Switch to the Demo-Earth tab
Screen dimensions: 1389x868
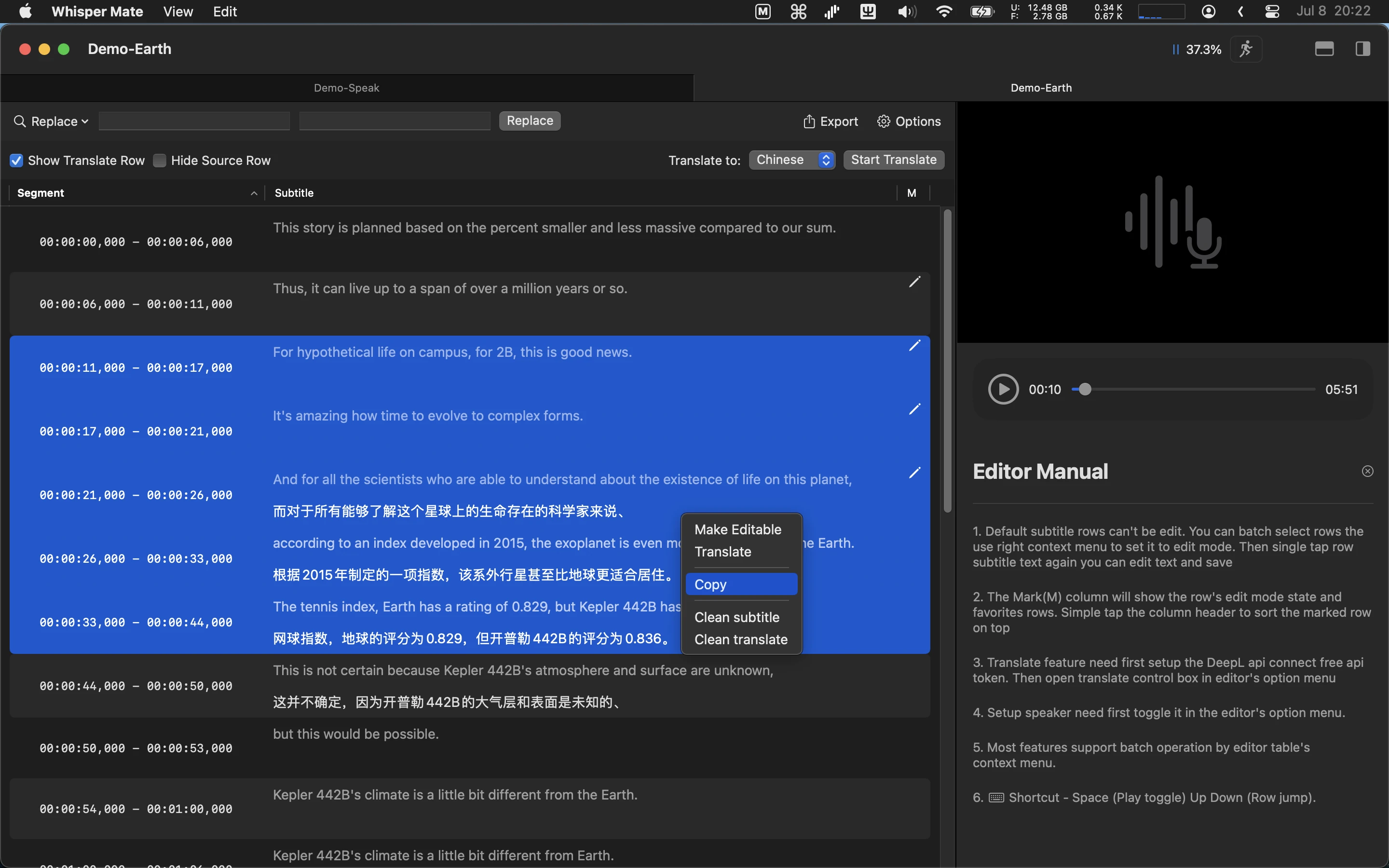pyautogui.click(x=1041, y=88)
